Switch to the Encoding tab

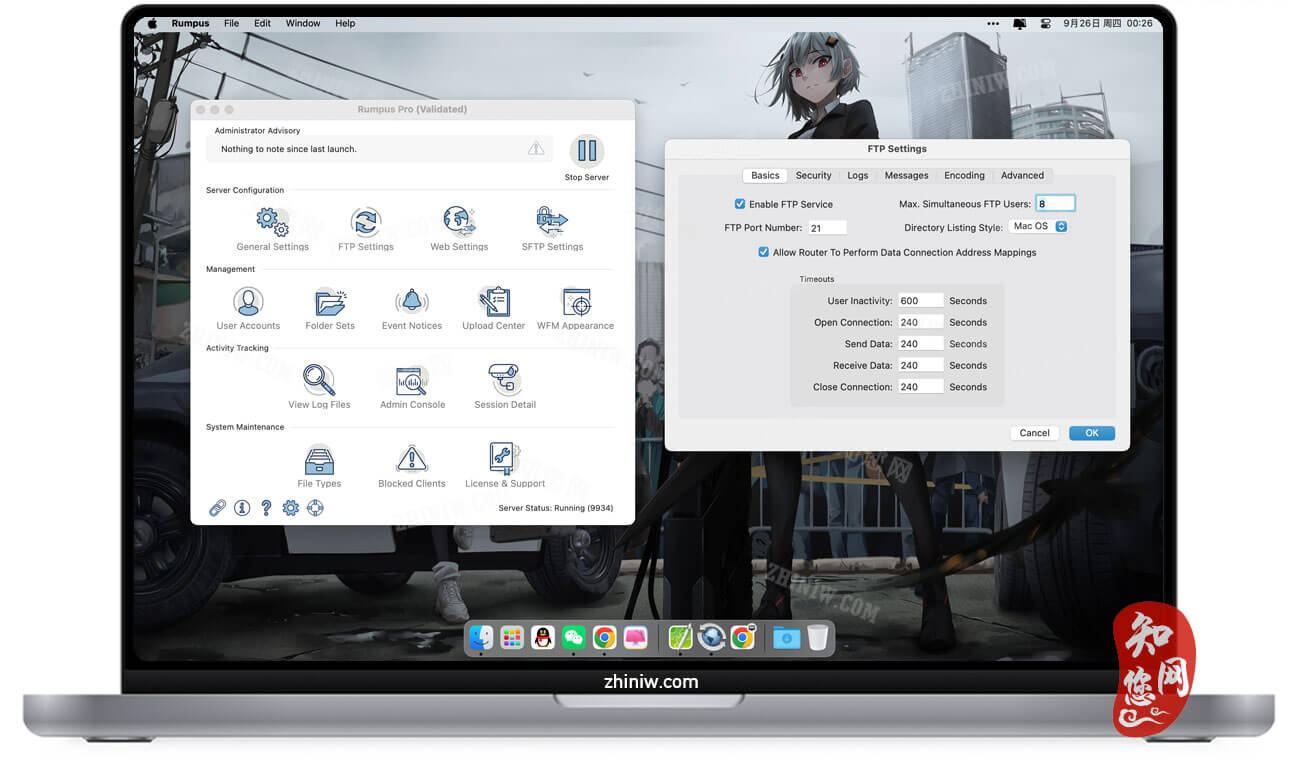(x=964, y=175)
